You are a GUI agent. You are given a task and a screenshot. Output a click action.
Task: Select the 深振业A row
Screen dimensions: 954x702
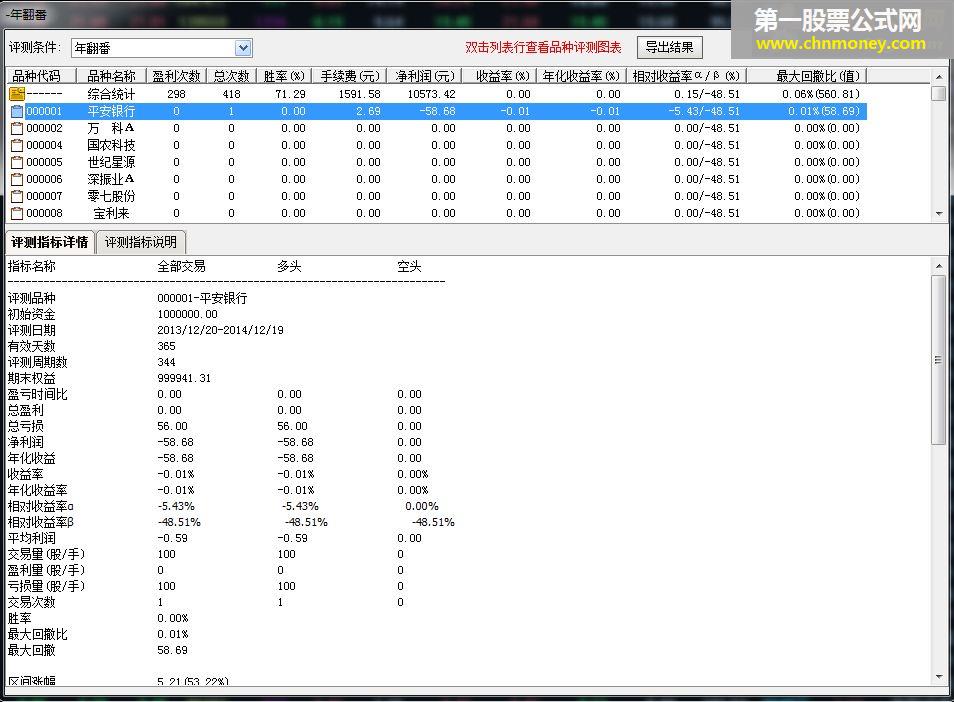(x=436, y=179)
